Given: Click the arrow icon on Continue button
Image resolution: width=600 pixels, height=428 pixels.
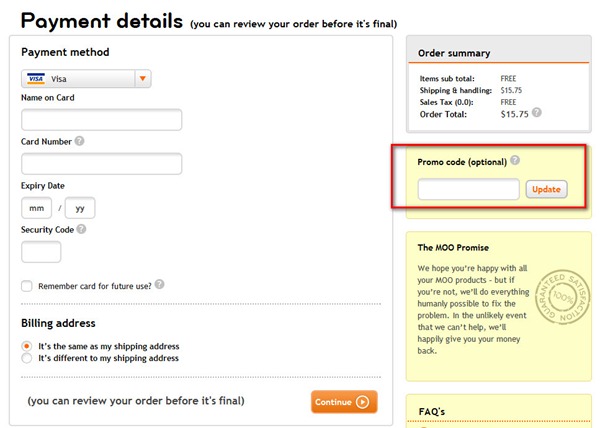Looking at the screenshot, I should (363, 402).
